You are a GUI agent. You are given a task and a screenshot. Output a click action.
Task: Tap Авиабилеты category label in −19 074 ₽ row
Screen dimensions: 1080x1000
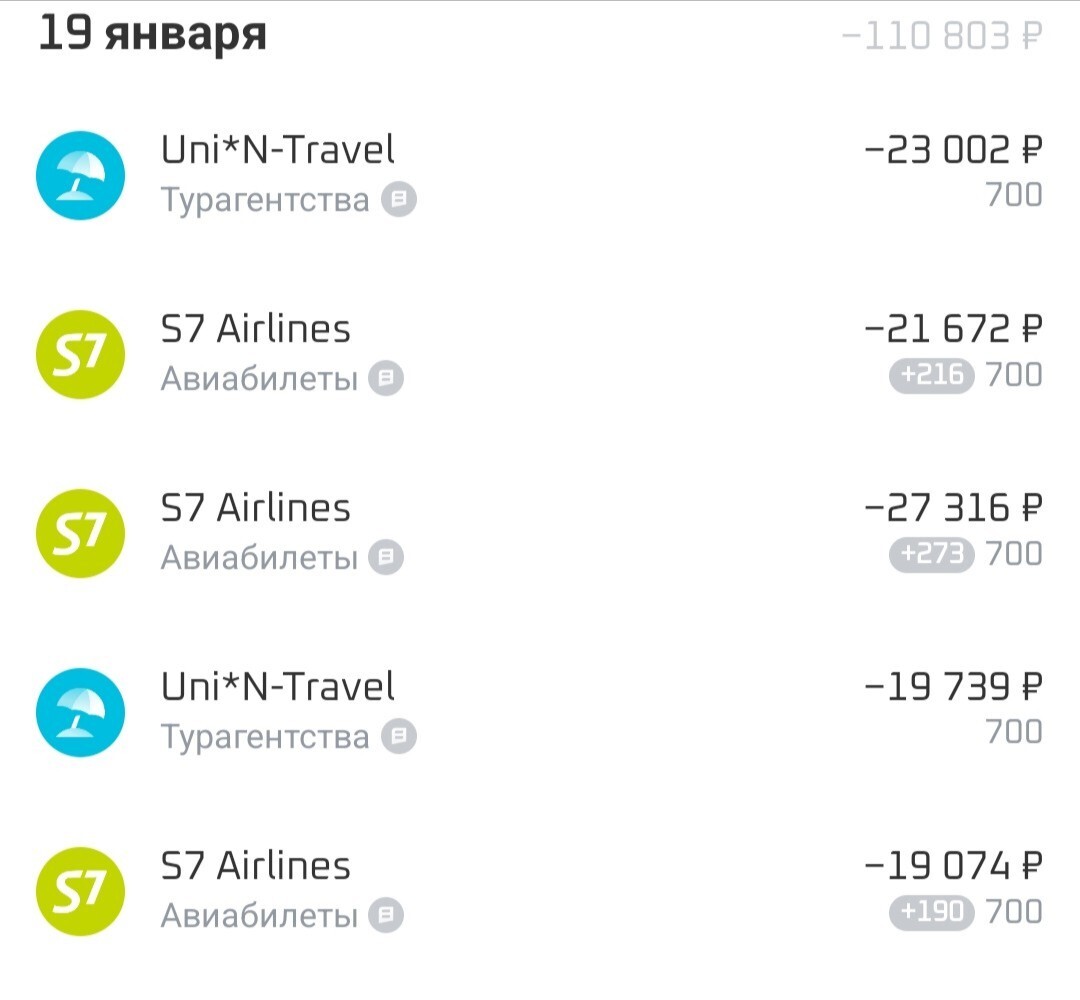pyautogui.click(x=259, y=916)
